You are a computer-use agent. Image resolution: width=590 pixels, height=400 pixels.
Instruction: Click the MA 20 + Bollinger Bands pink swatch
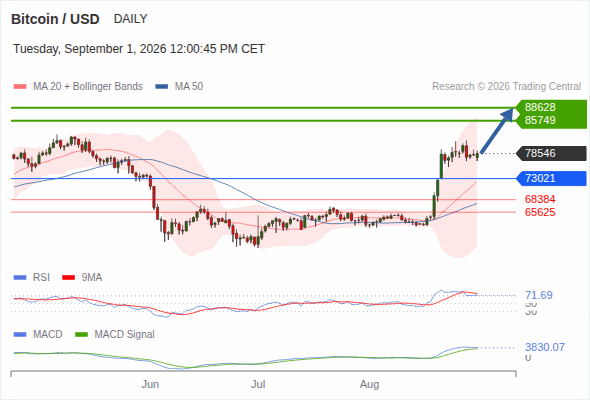pyautogui.click(x=20, y=87)
